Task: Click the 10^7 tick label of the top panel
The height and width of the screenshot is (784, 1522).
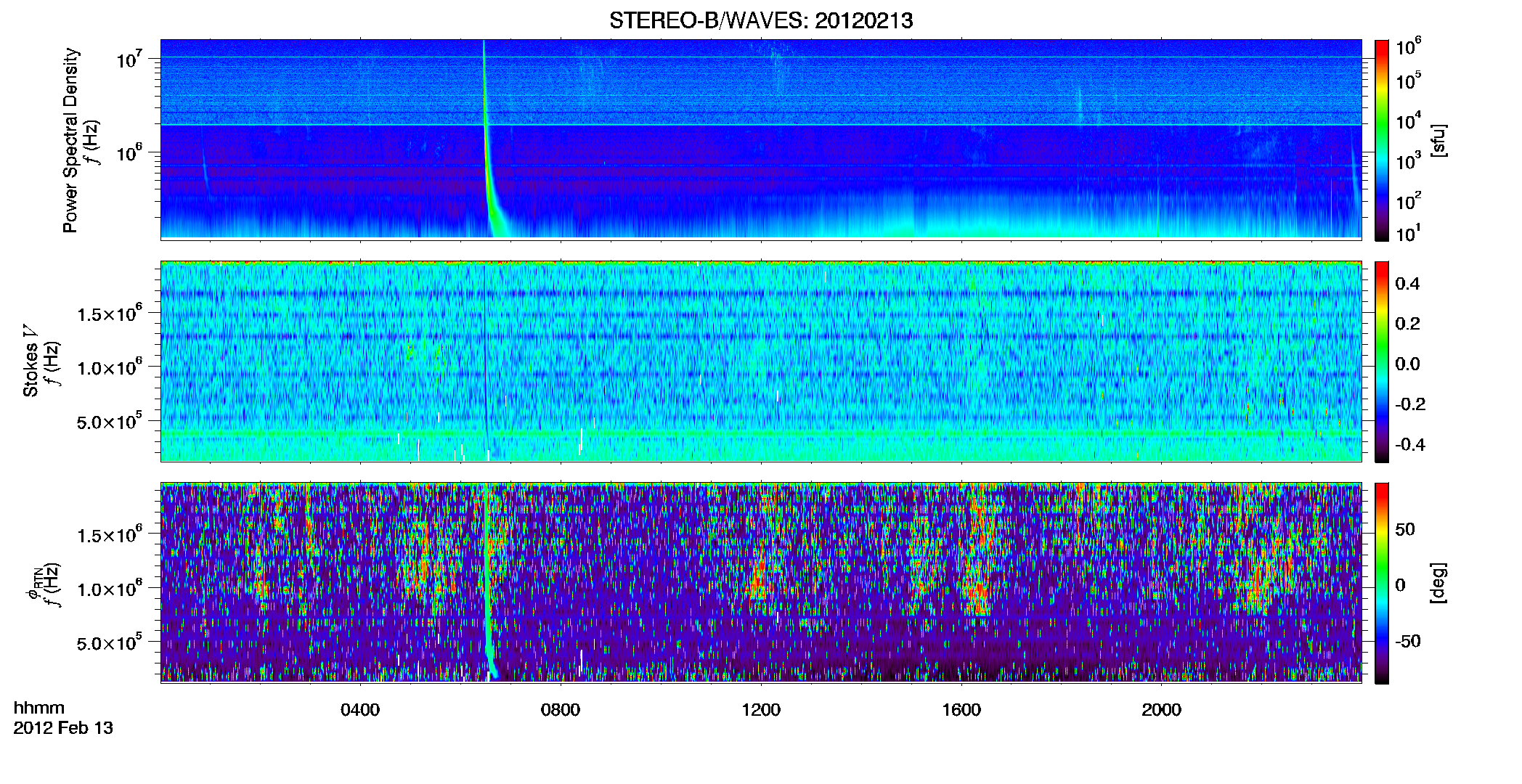Action: (129, 59)
